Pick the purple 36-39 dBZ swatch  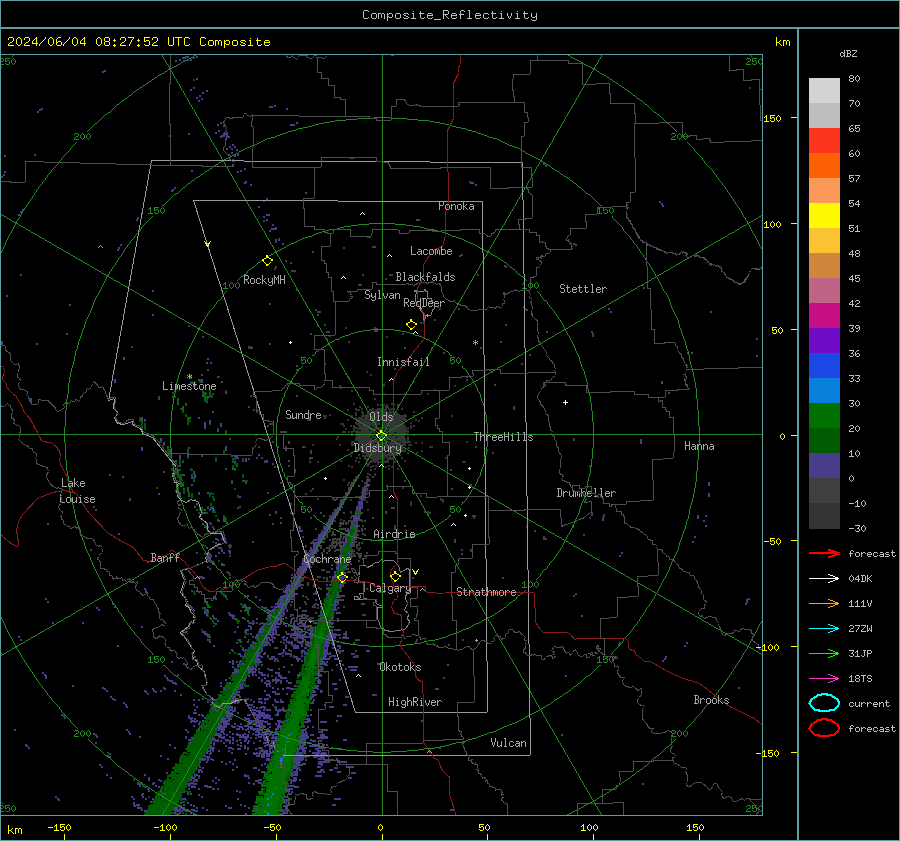tap(824, 341)
